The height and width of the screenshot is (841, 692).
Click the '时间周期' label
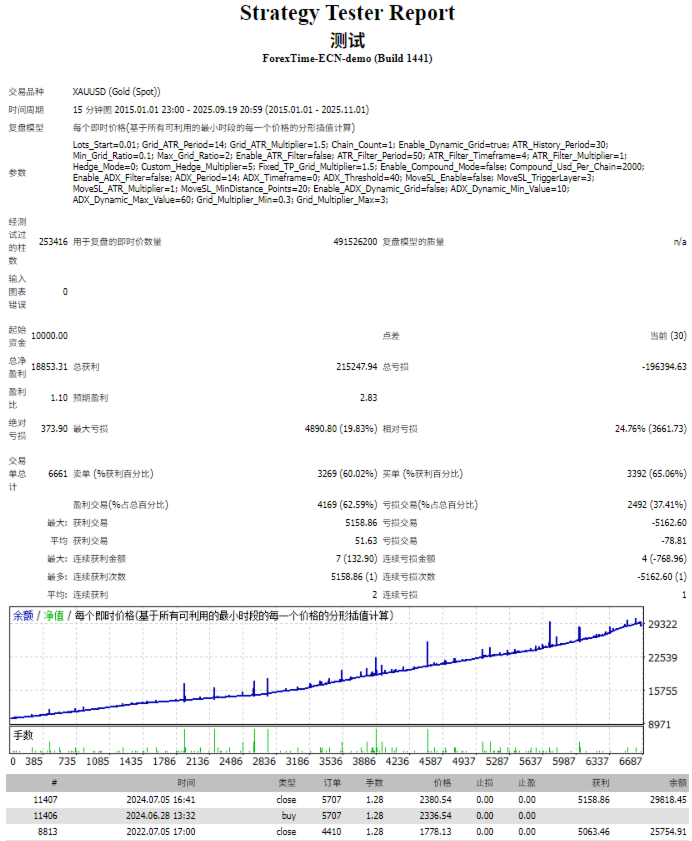point(26,110)
